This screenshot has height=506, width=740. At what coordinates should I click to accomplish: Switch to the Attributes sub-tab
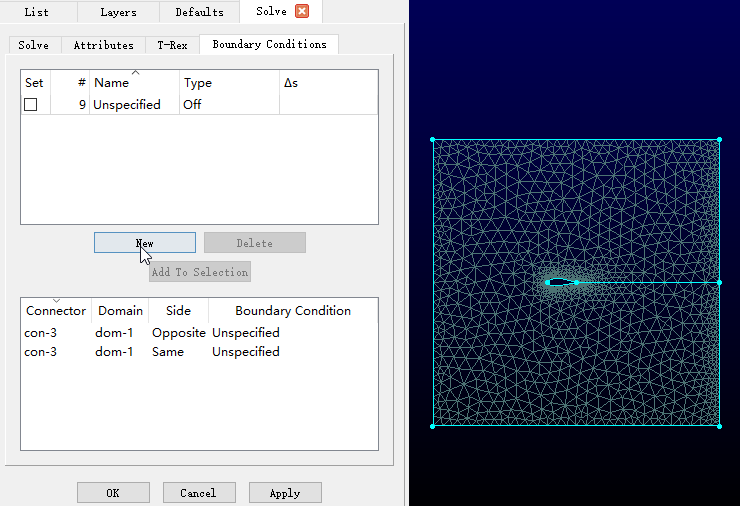click(104, 45)
